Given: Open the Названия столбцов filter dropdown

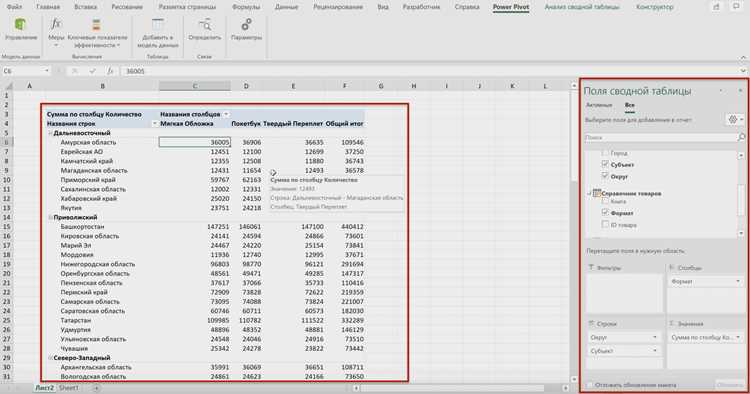Looking at the screenshot, I should (x=226, y=114).
